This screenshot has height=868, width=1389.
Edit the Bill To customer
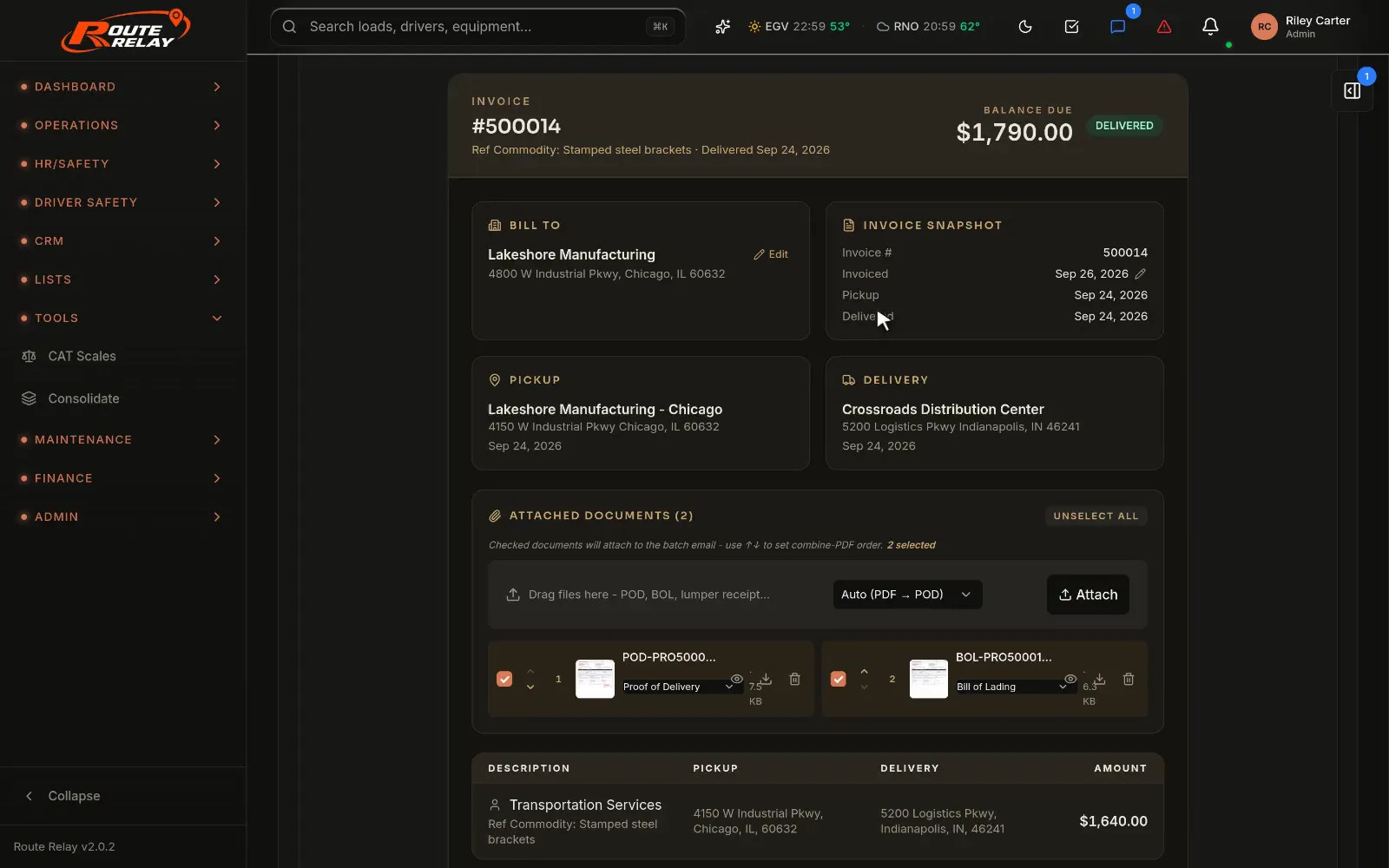(771, 254)
